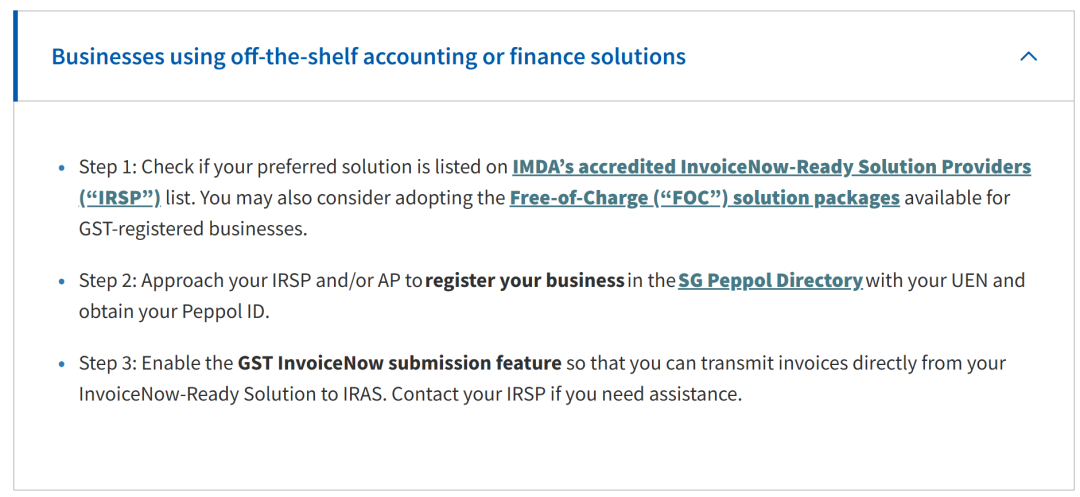Click the 'Businesses using off-the-shelf accounting' header title
This screenshot has height=497, width=1080.
point(368,57)
